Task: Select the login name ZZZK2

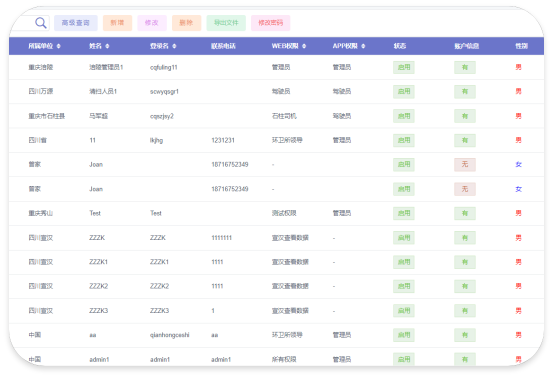Action: (x=159, y=286)
